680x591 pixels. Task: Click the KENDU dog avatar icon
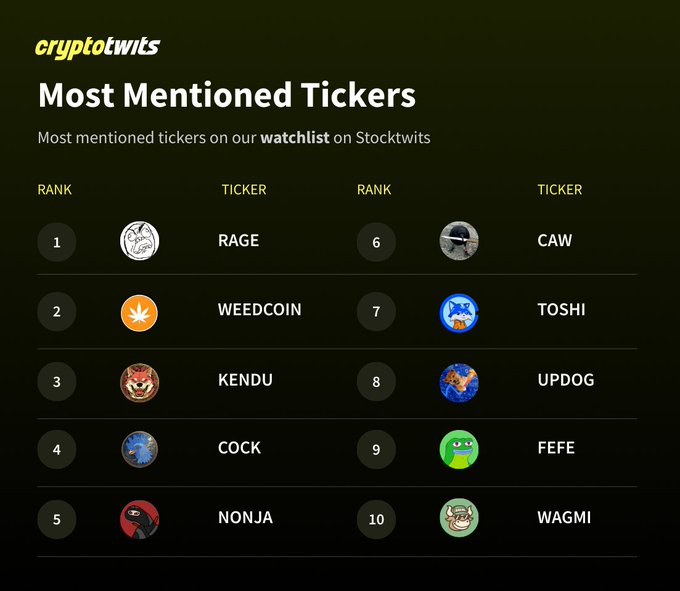click(139, 382)
